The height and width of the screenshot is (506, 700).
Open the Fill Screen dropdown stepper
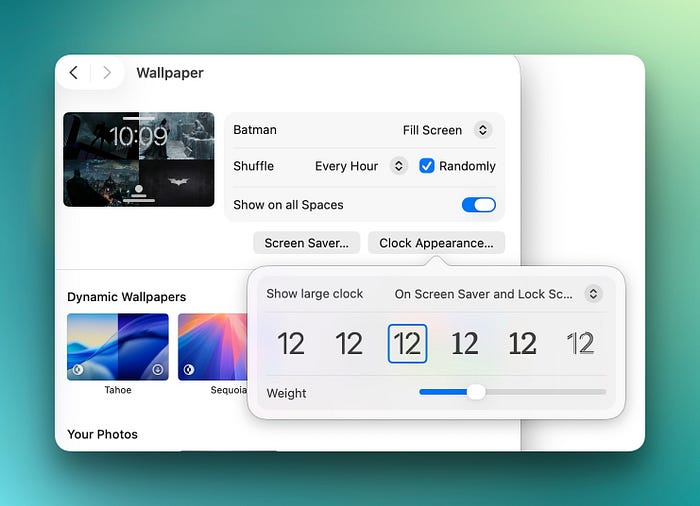[483, 130]
